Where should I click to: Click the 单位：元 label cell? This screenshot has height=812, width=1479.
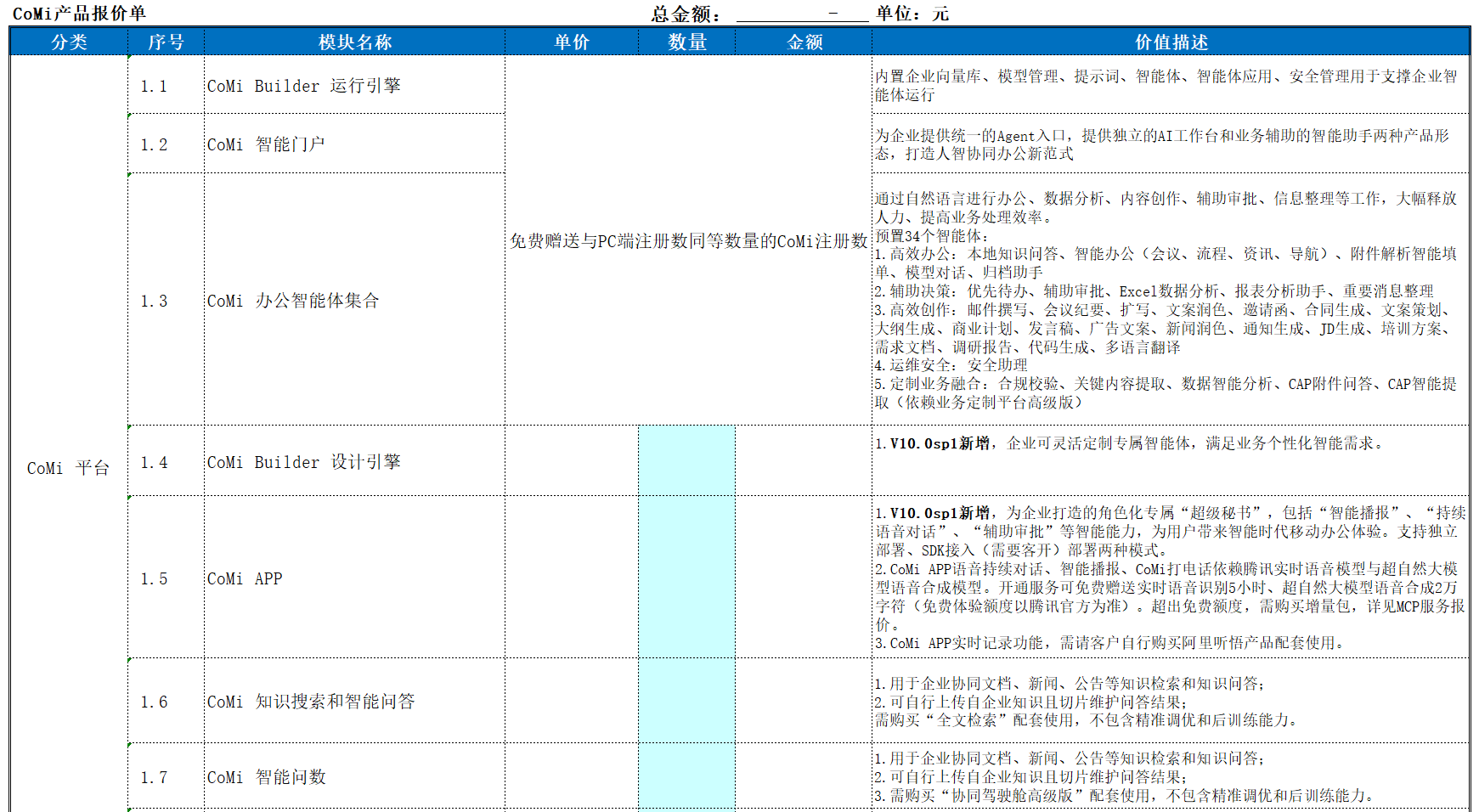(912, 14)
